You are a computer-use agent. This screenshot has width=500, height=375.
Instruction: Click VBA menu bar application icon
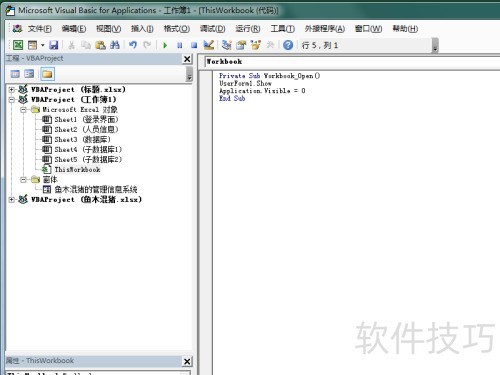17,29
